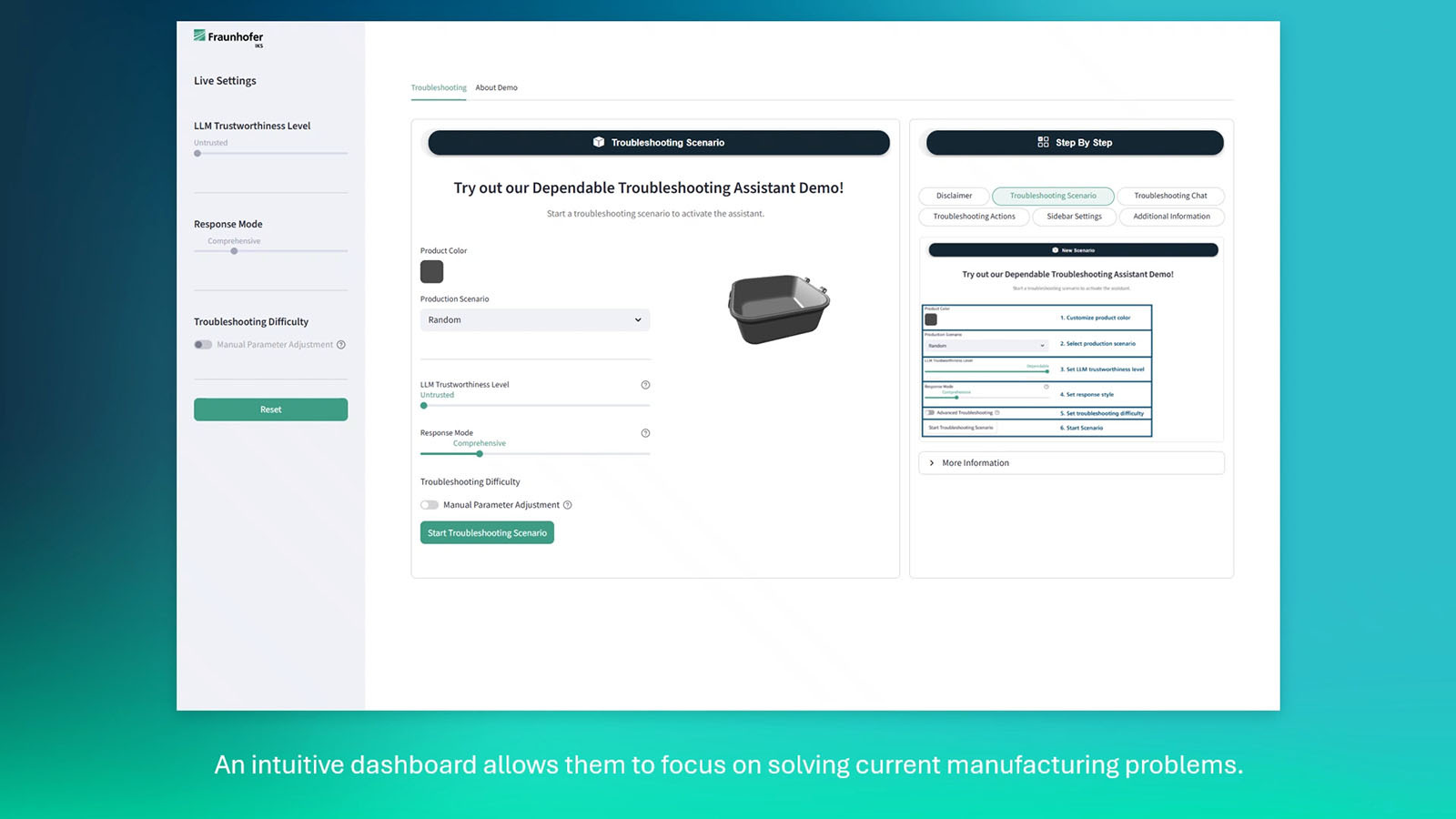
Task: Toggle sidebar Manual Parameter Adjustment switch
Action: [x=203, y=345]
